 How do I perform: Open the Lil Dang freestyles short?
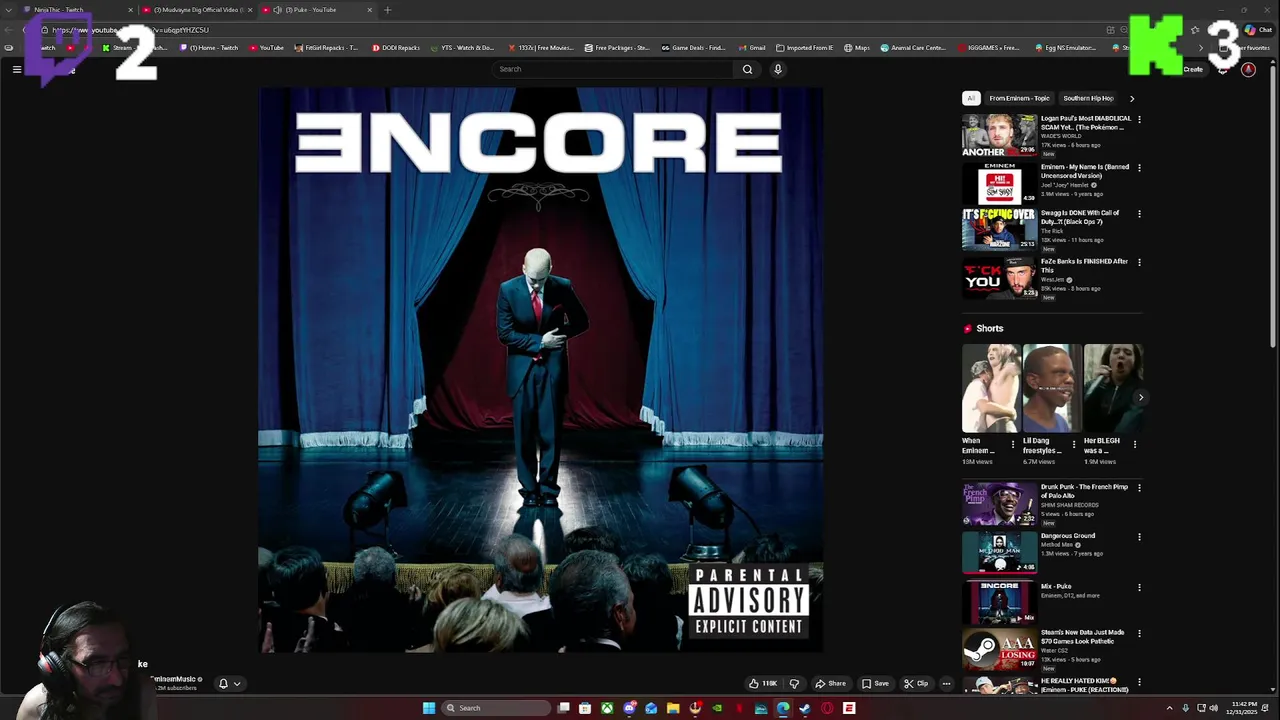[x=1052, y=388]
